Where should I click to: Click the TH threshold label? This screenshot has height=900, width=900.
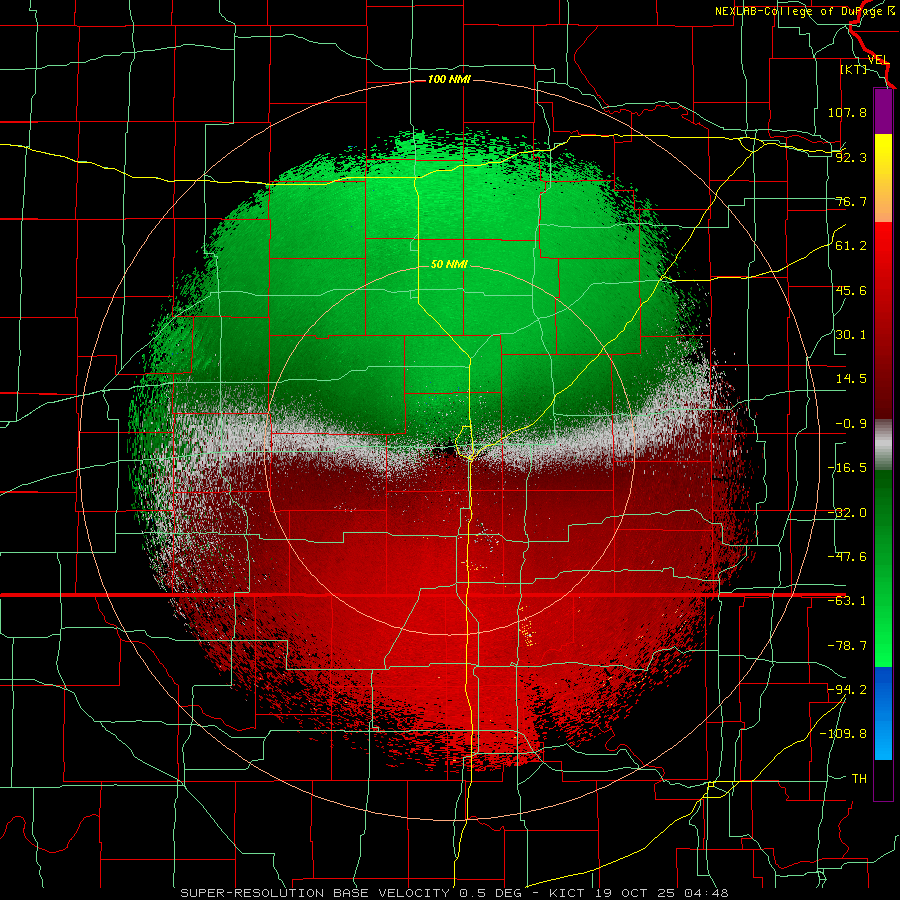[859, 778]
